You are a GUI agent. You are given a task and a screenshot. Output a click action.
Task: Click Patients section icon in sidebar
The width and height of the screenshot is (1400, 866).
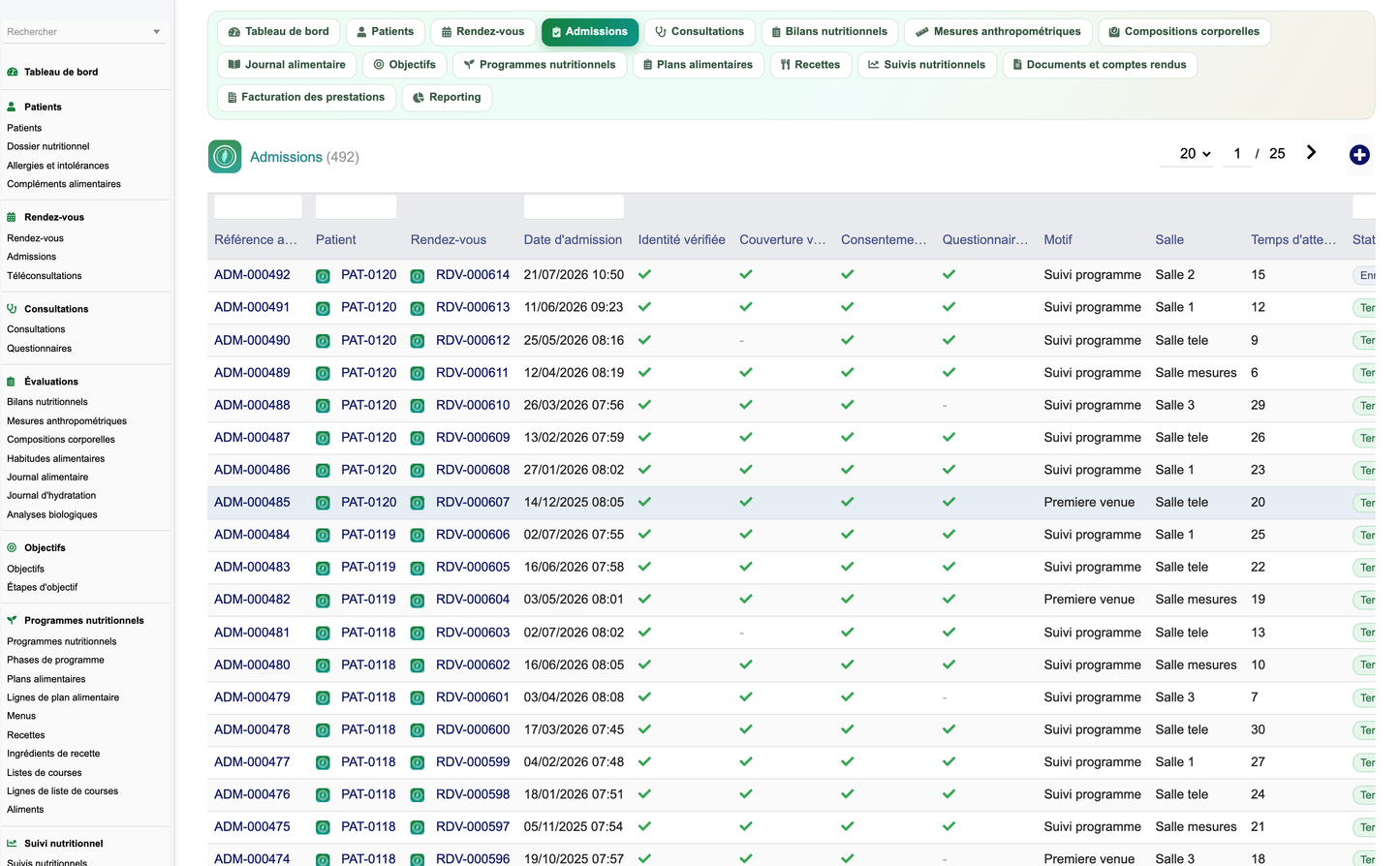(x=12, y=108)
